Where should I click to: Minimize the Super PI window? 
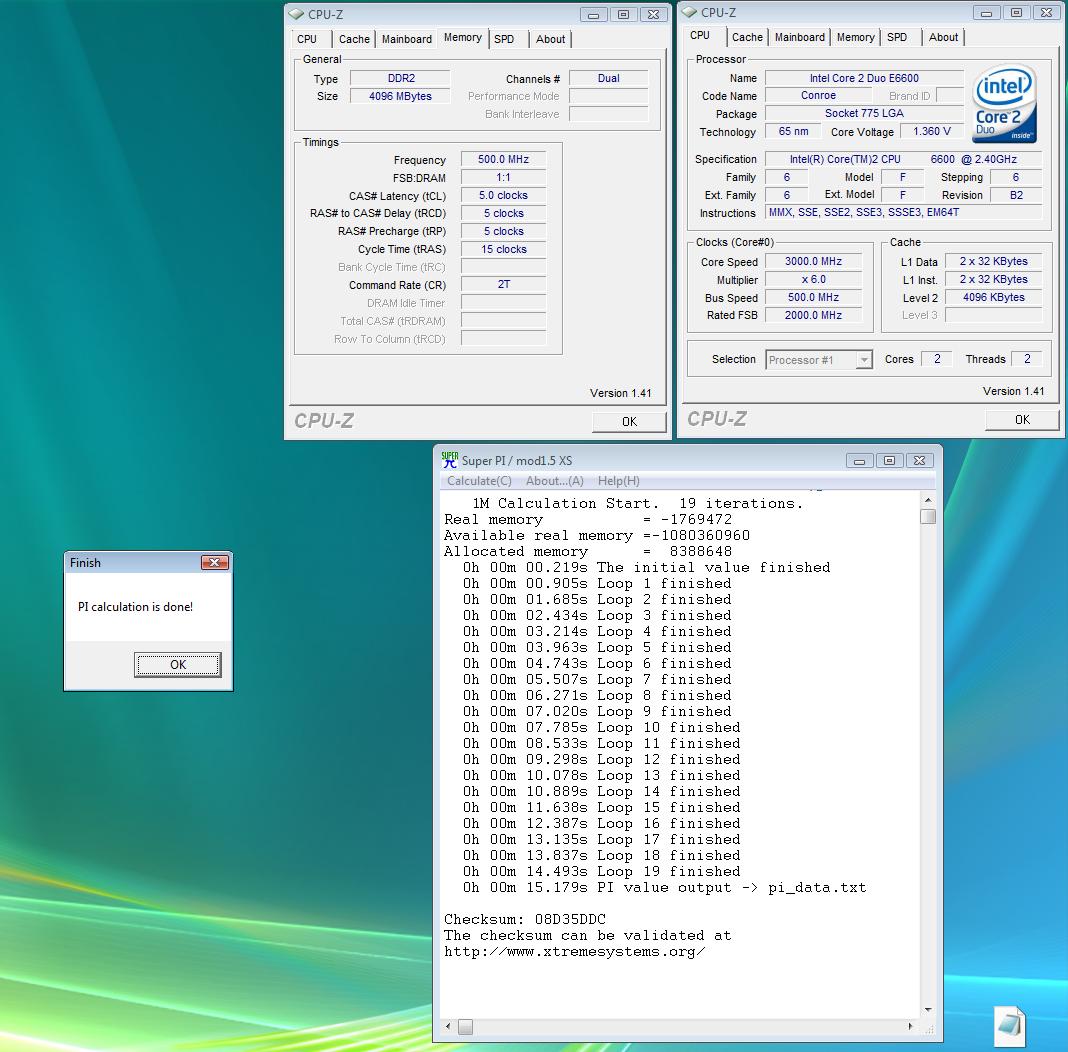pos(860,461)
